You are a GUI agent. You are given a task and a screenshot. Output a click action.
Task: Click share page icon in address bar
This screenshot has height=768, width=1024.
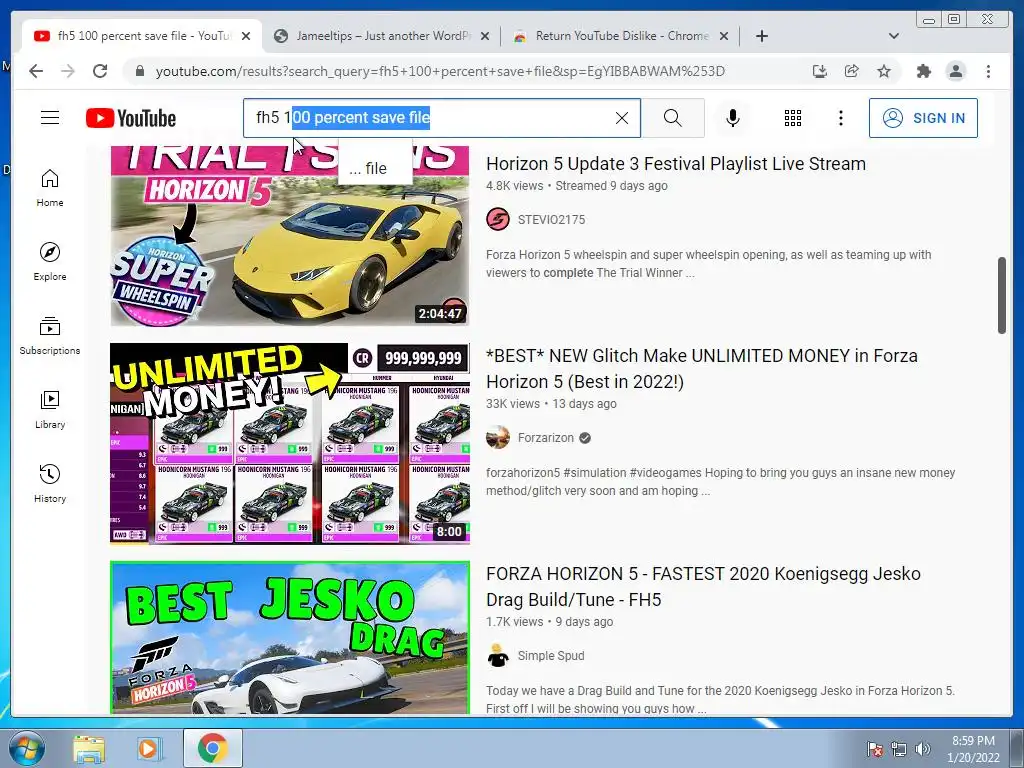852,71
